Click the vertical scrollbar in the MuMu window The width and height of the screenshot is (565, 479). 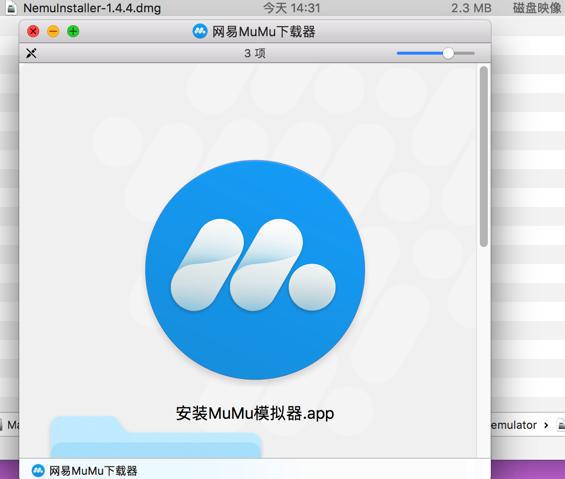point(484,157)
